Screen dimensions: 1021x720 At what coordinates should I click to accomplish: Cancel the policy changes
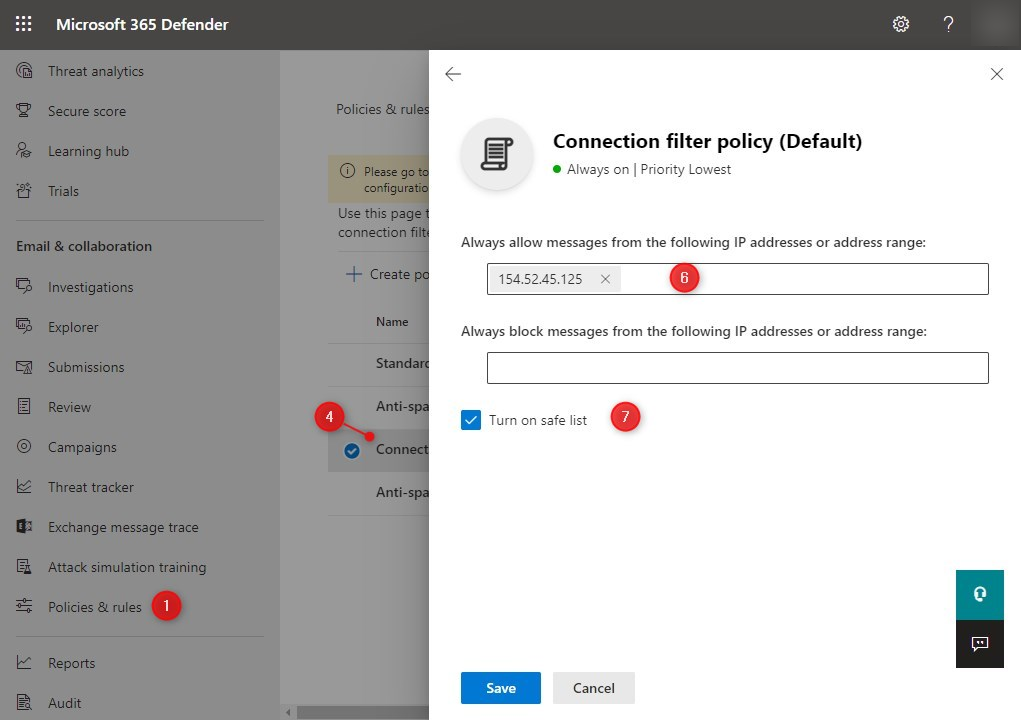tap(593, 688)
